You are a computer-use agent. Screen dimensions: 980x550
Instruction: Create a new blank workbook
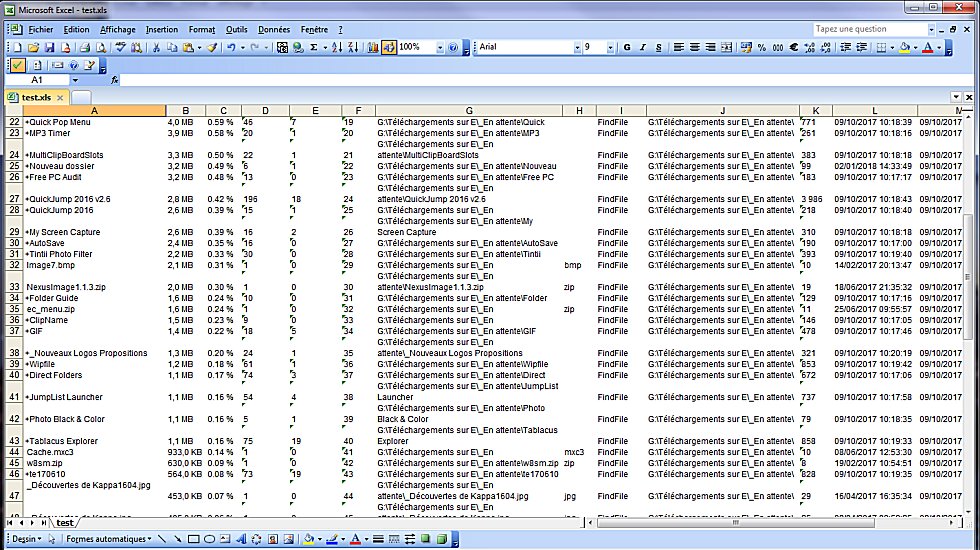click(18, 48)
